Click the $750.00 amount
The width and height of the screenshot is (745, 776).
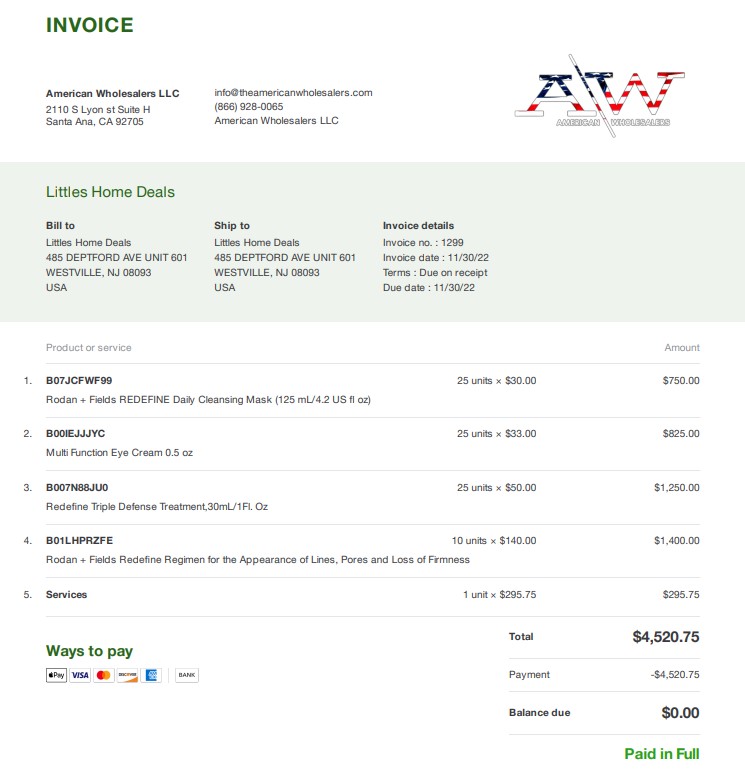pyautogui.click(x=681, y=381)
